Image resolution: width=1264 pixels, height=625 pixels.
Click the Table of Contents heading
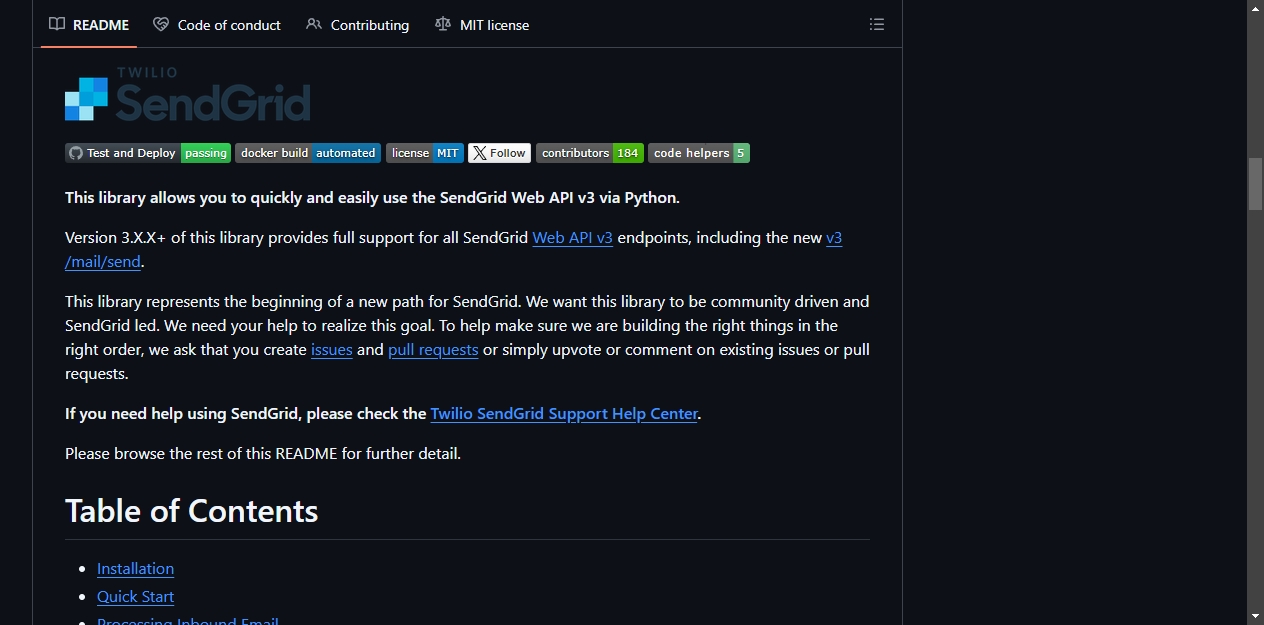192,511
